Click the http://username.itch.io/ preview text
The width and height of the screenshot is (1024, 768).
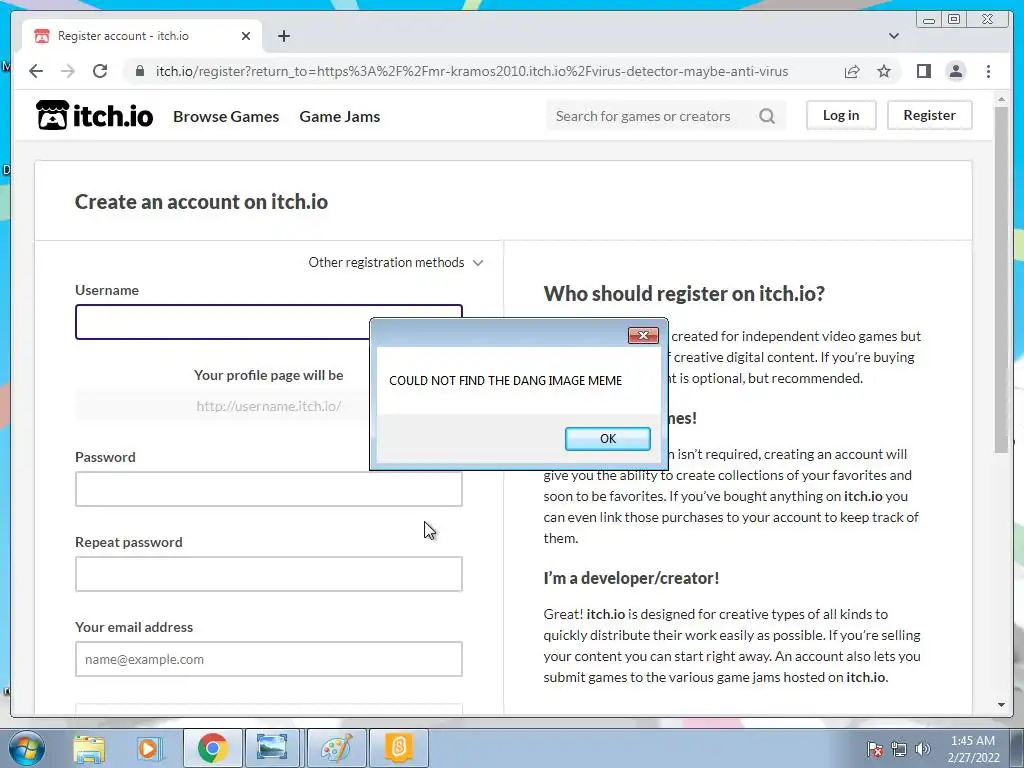coord(268,406)
